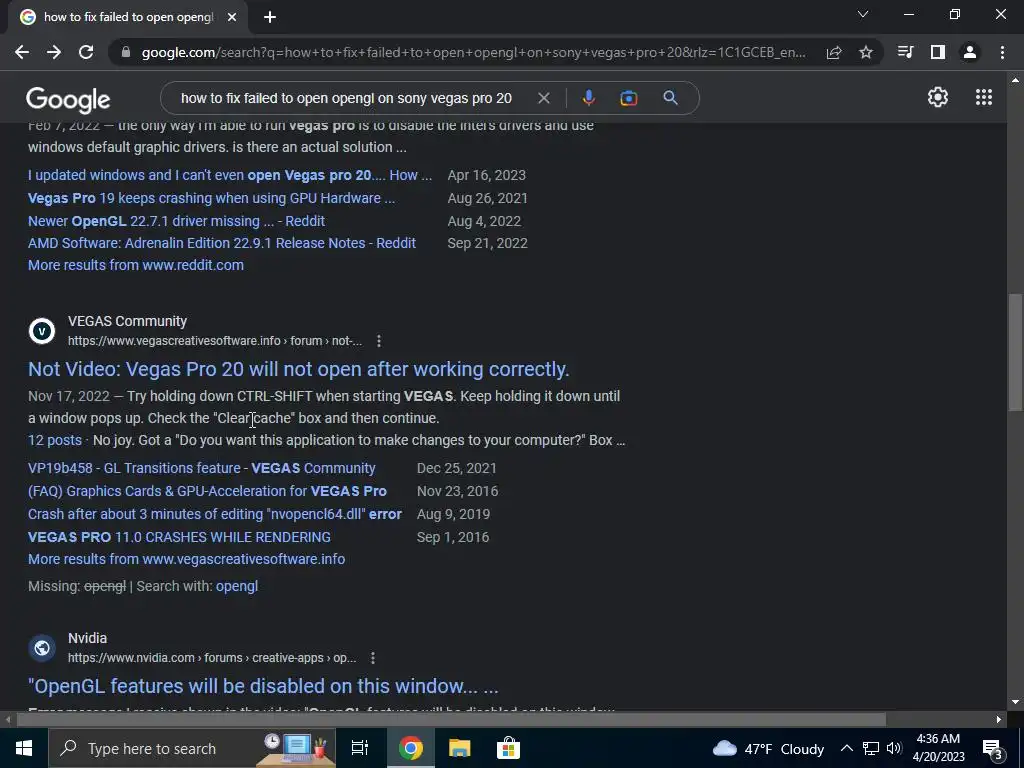1024x768 pixels.
Task: Open 'Not Video: Vegas Pro 20 will not open' result
Action: point(298,369)
